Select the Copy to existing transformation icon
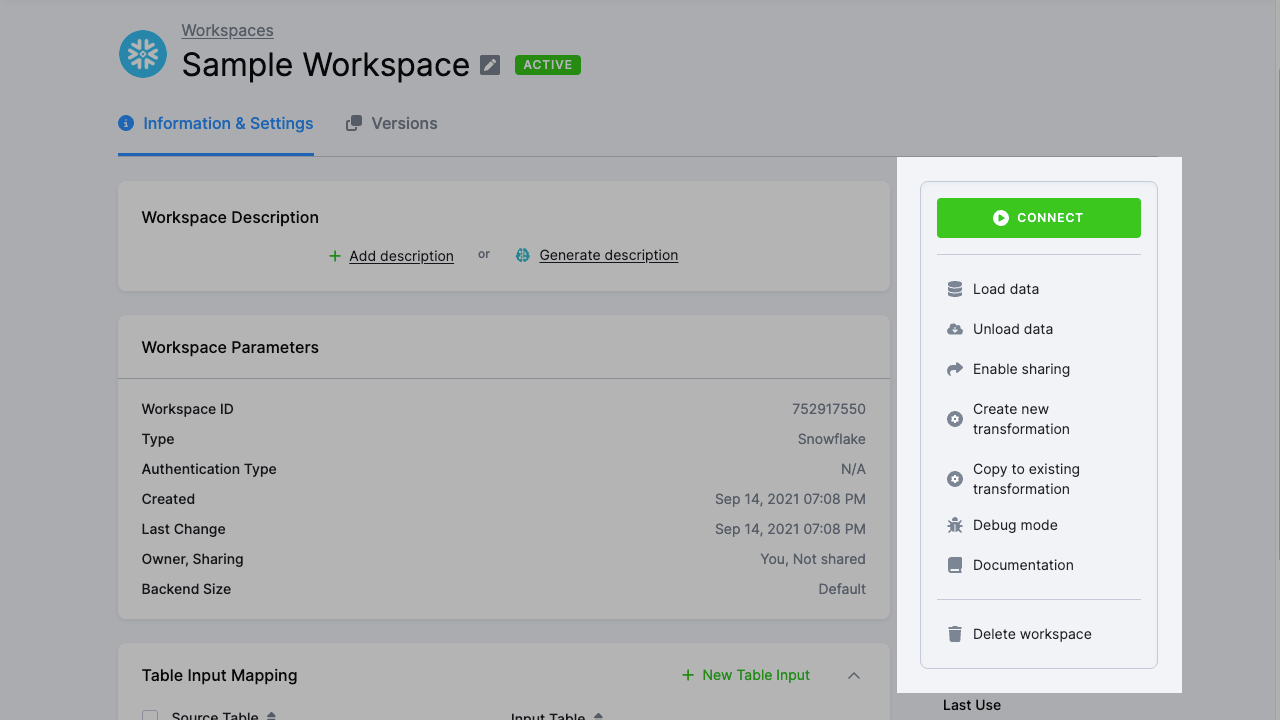 tap(954, 478)
